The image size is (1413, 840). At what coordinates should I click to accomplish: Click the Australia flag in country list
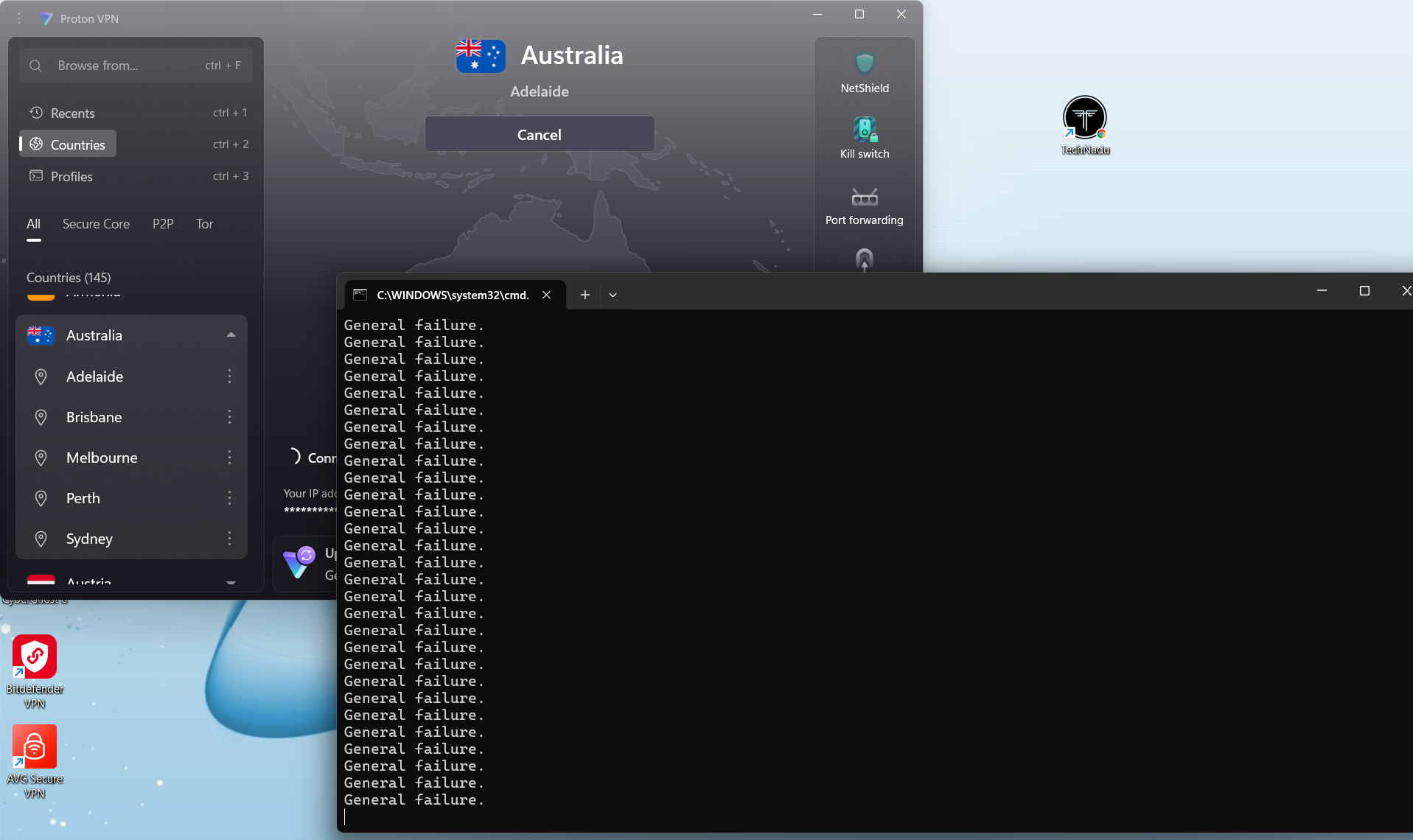click(41, 335)
